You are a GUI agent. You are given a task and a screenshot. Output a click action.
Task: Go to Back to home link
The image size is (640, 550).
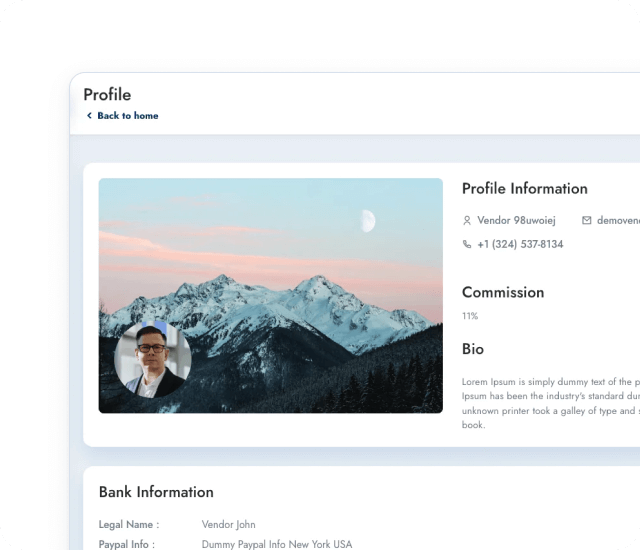[128, 116]
